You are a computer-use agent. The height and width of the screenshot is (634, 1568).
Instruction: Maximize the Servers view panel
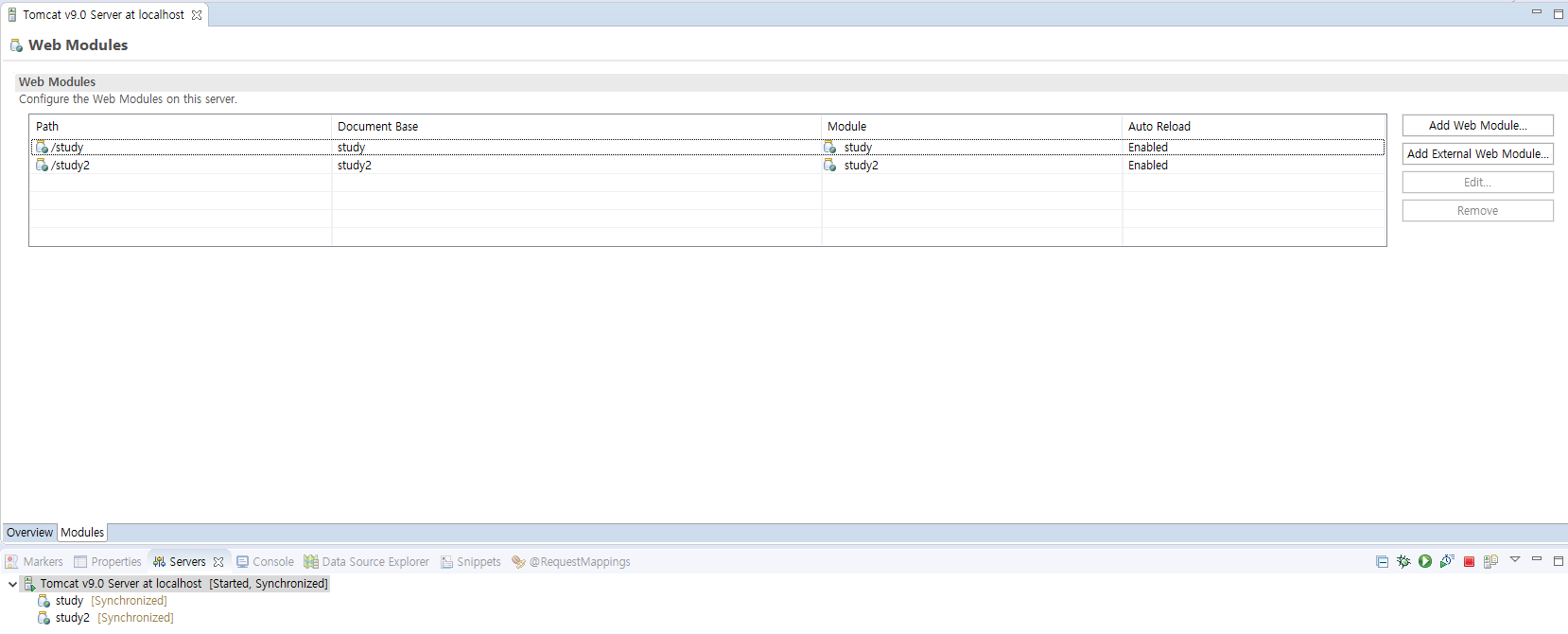click(x=1559, y=561)
